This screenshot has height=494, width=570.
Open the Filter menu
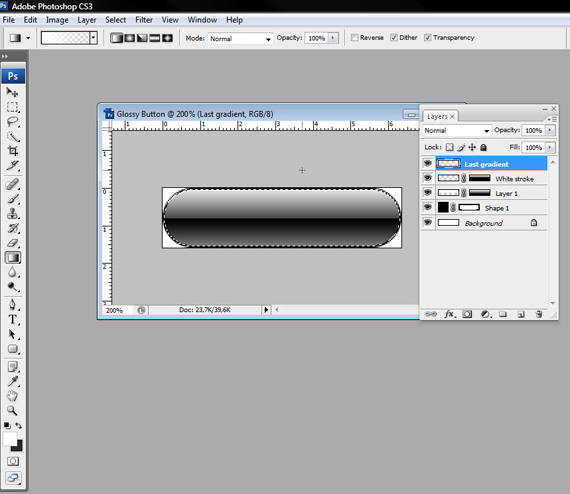point(144,20)
